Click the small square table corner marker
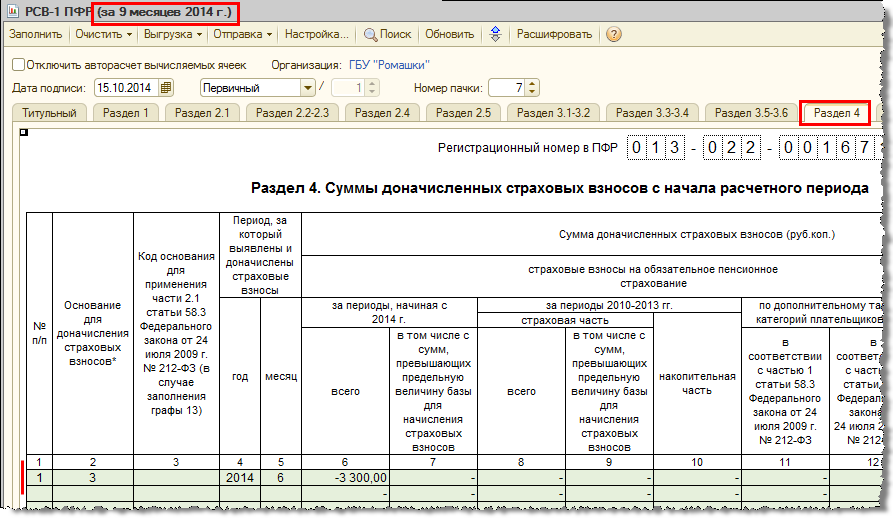Viewport: 893px width, 518px height. coord(24,132)
